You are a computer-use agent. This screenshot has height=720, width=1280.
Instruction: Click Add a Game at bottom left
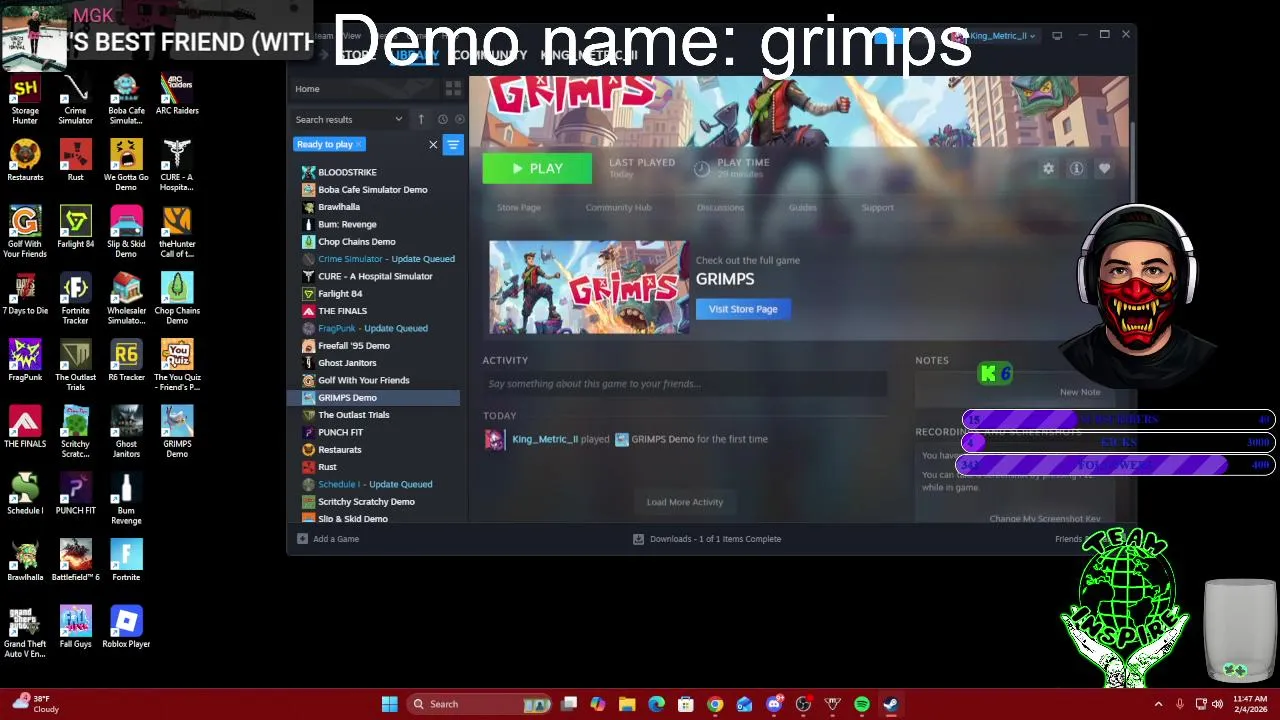(x=327, y=539)
